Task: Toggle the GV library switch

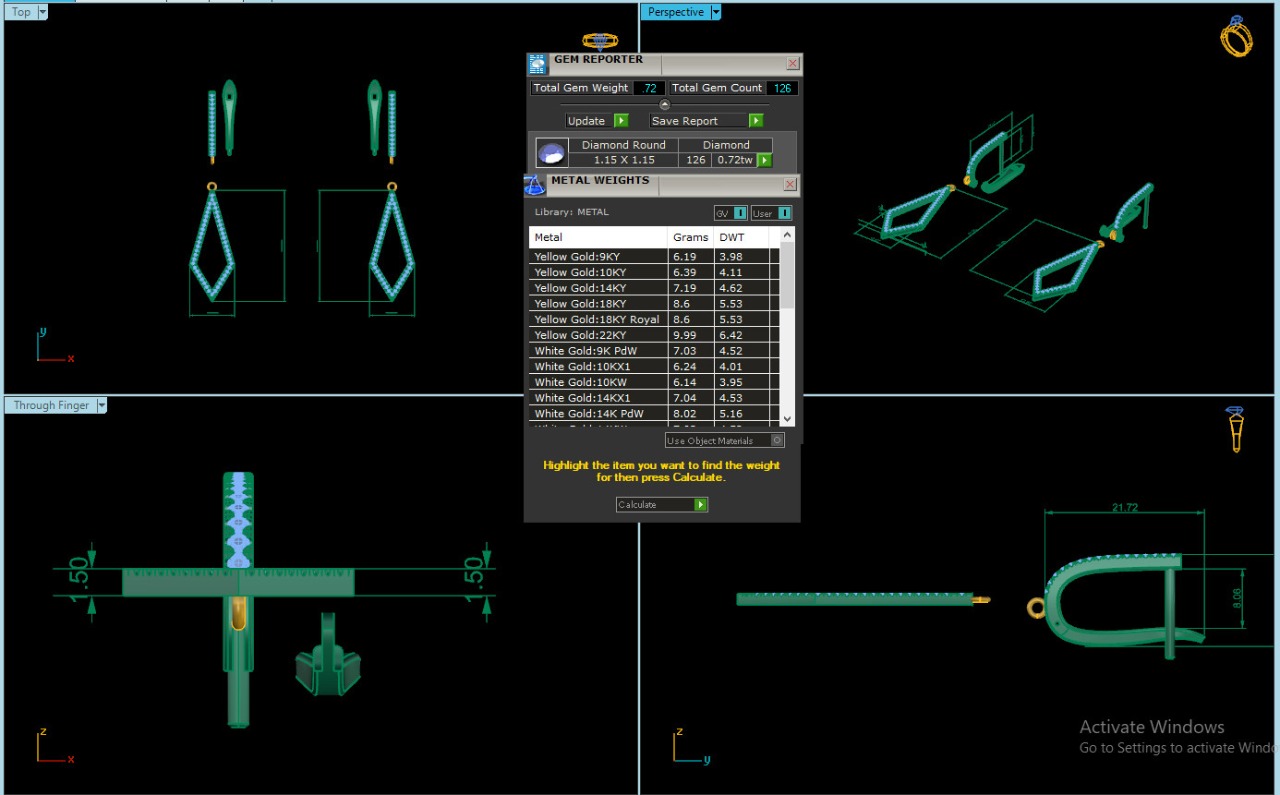Action: click(740, 213)
